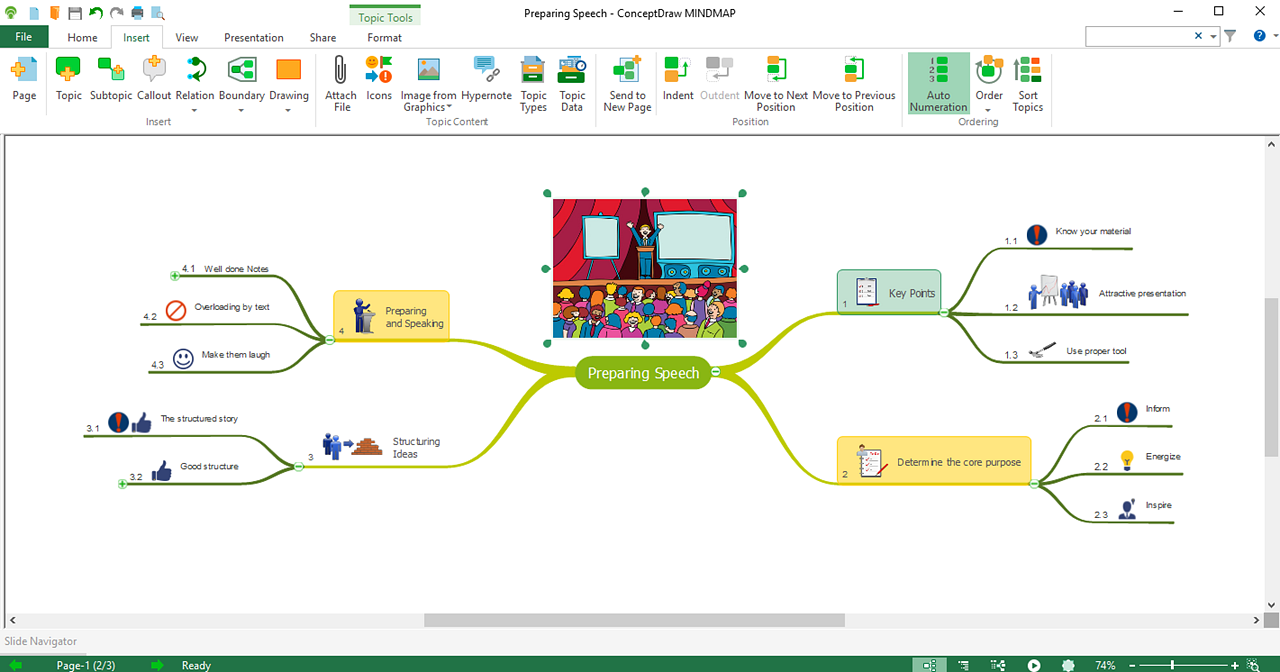Open Topic Types
The image size is (1280, 672).
click(x=533, y=84)
